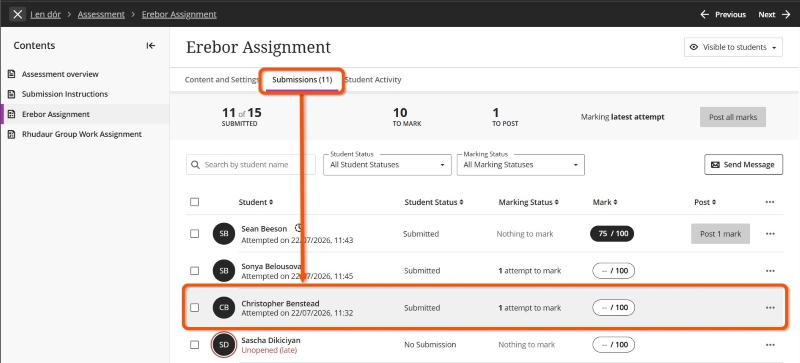Screen dimensions: 800x363
Task: Sort by the Post column
Action: pyautogui.click(x=705, y=202)
